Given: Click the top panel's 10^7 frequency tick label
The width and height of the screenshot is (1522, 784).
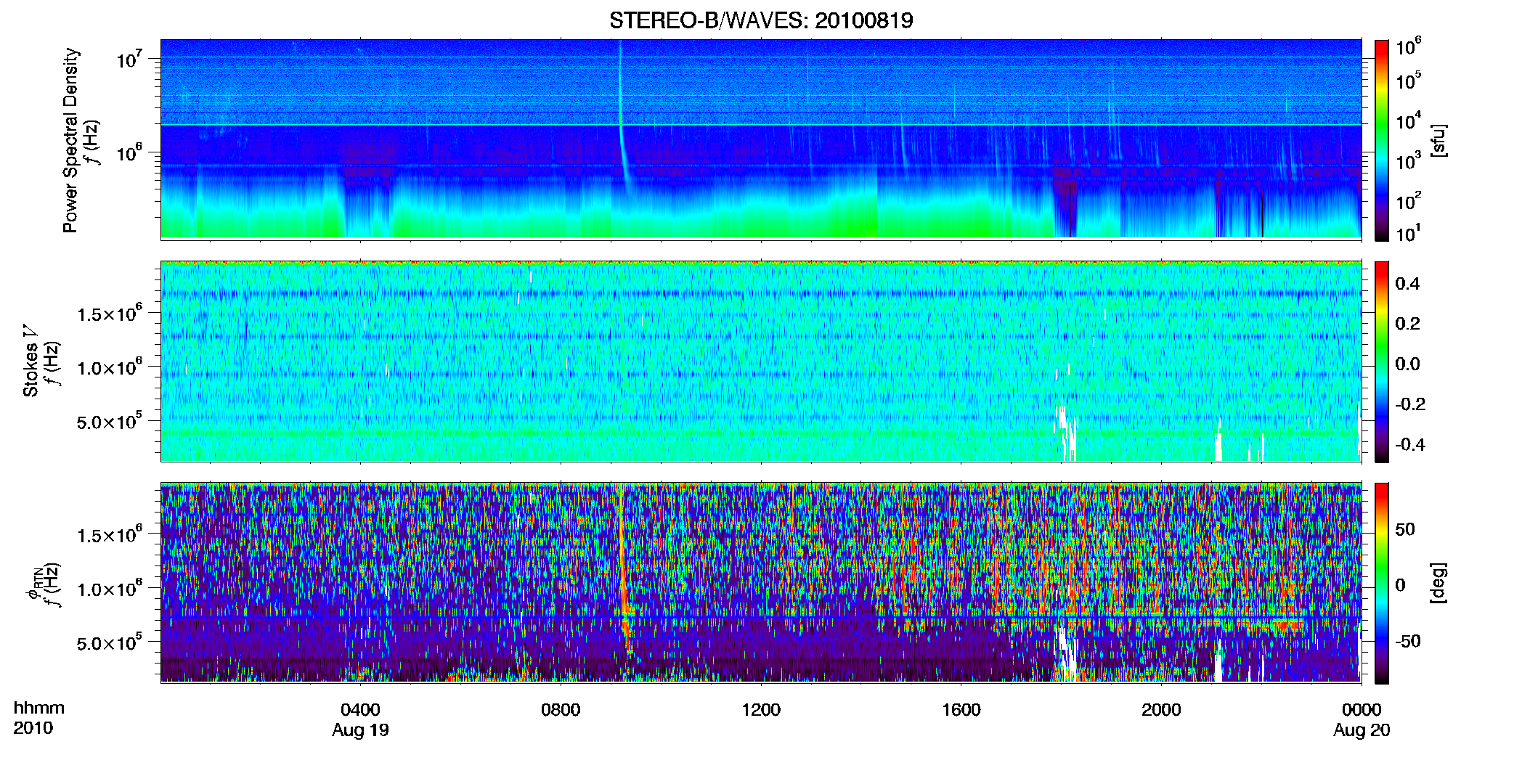Looking at the screenshot, I should pos(129,58).
